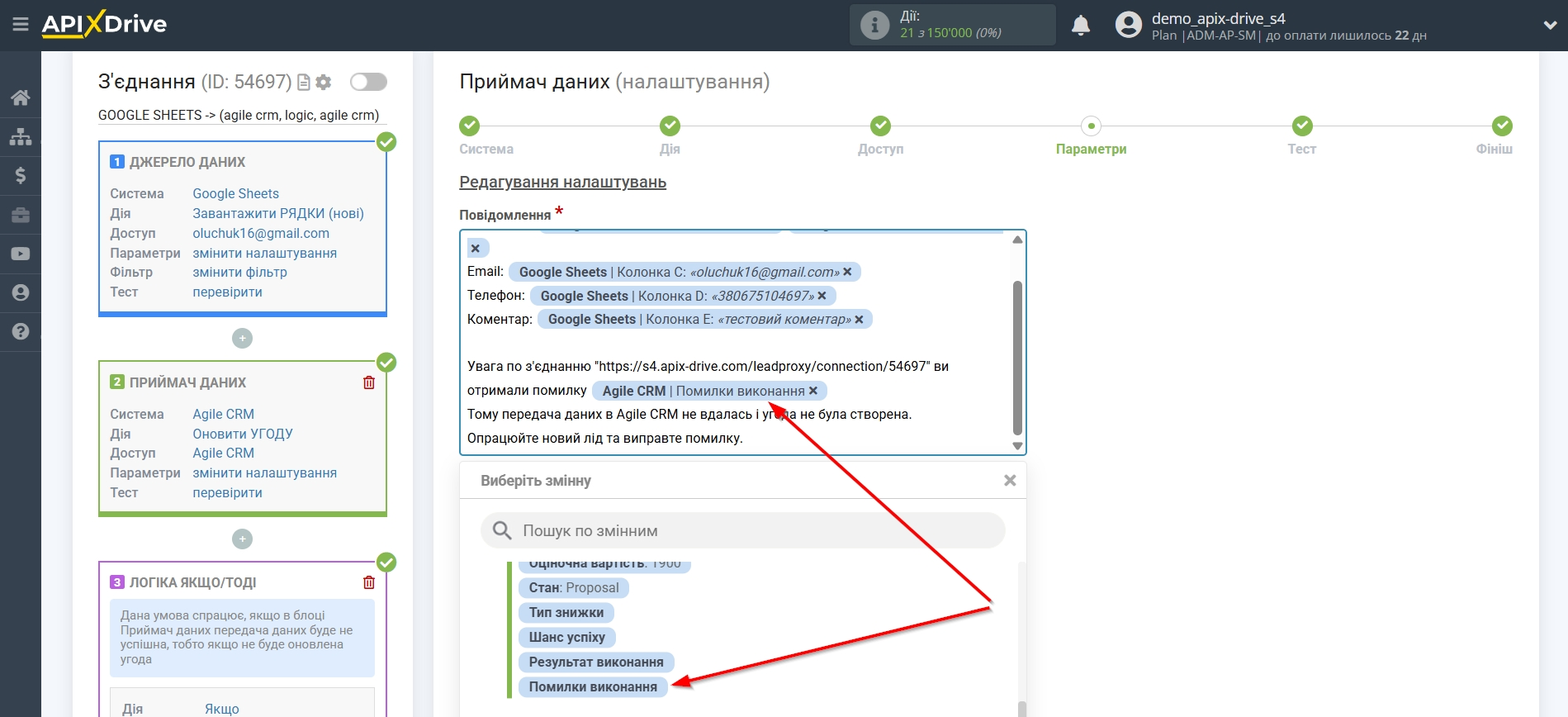Go to the Тест step
This screenshot has width=1568, height=717.
[1302, 126]
